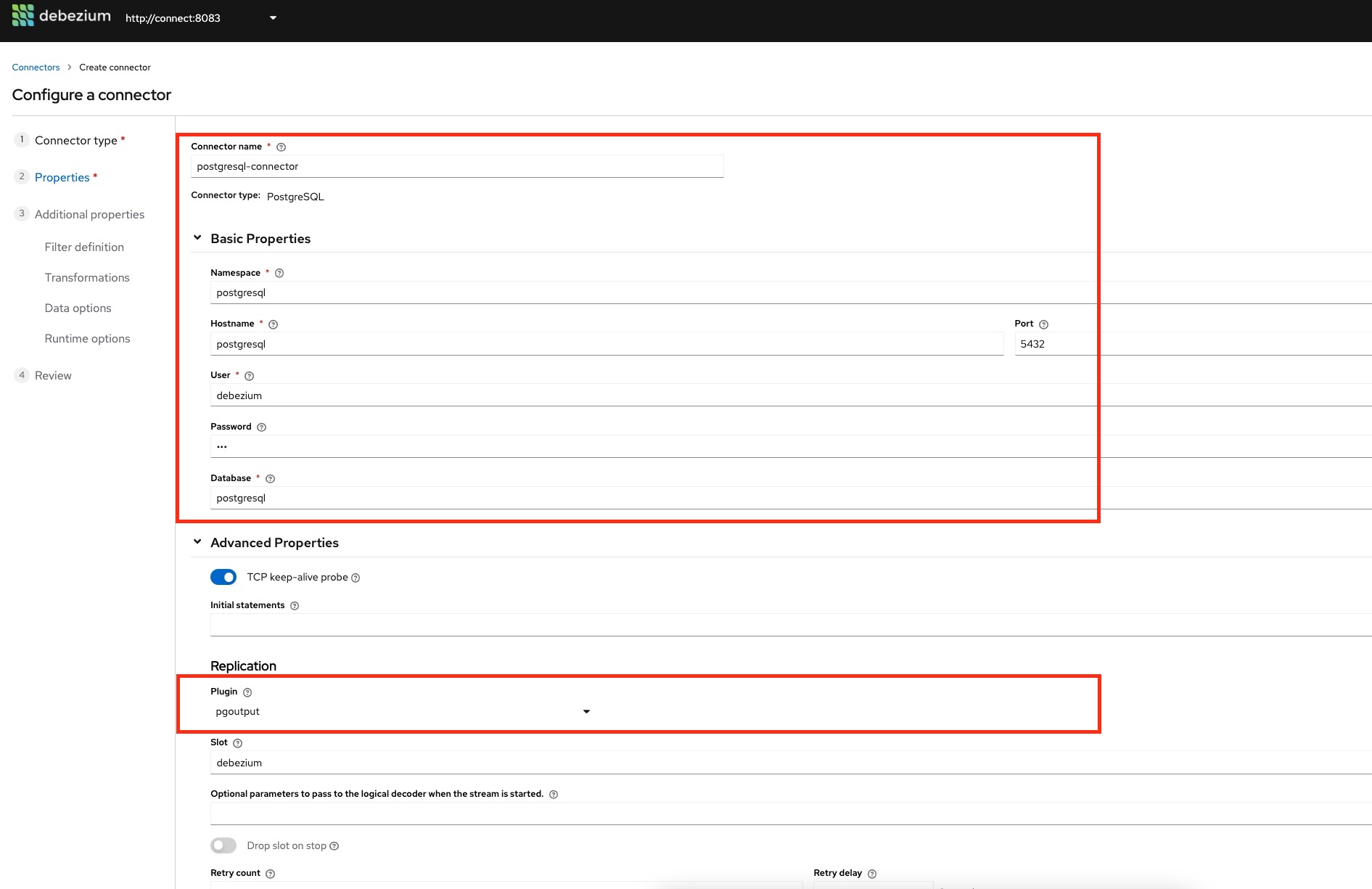Click the Password input field
This screenshot has width=1372, height=889.
[791, 446]
